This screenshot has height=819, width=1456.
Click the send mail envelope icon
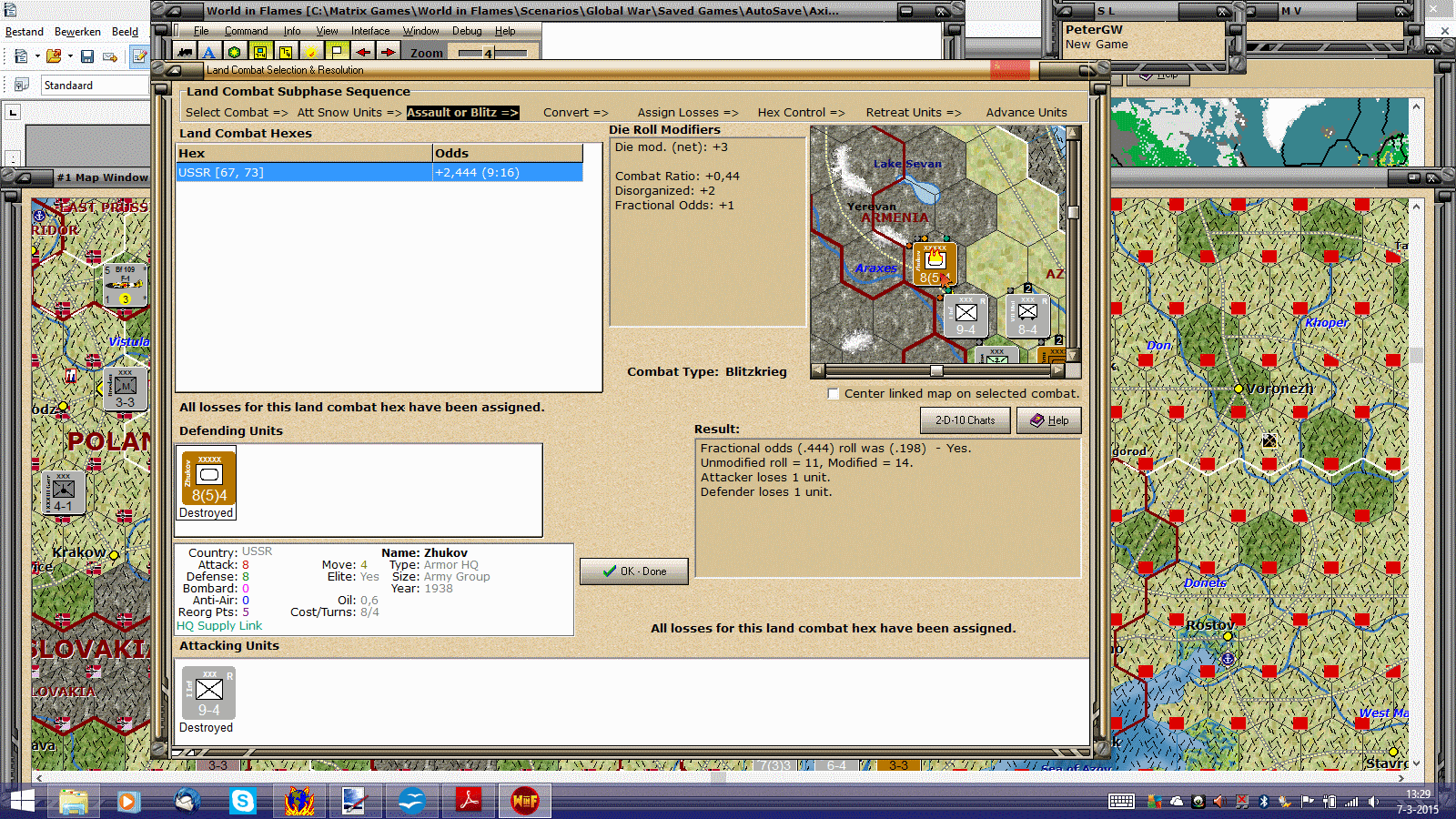[x=110, y=56]
